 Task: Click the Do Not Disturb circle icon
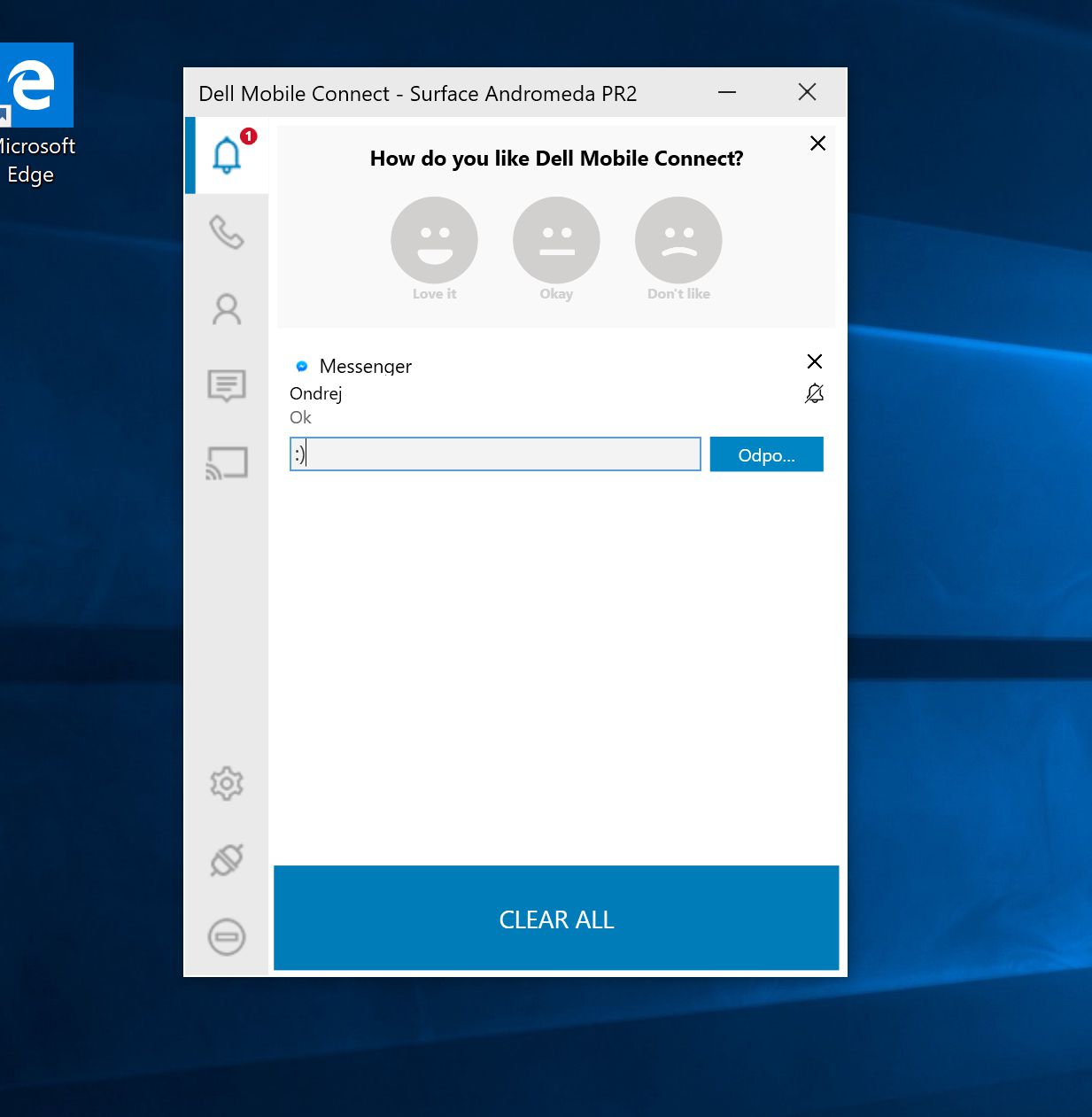[227, 937]
